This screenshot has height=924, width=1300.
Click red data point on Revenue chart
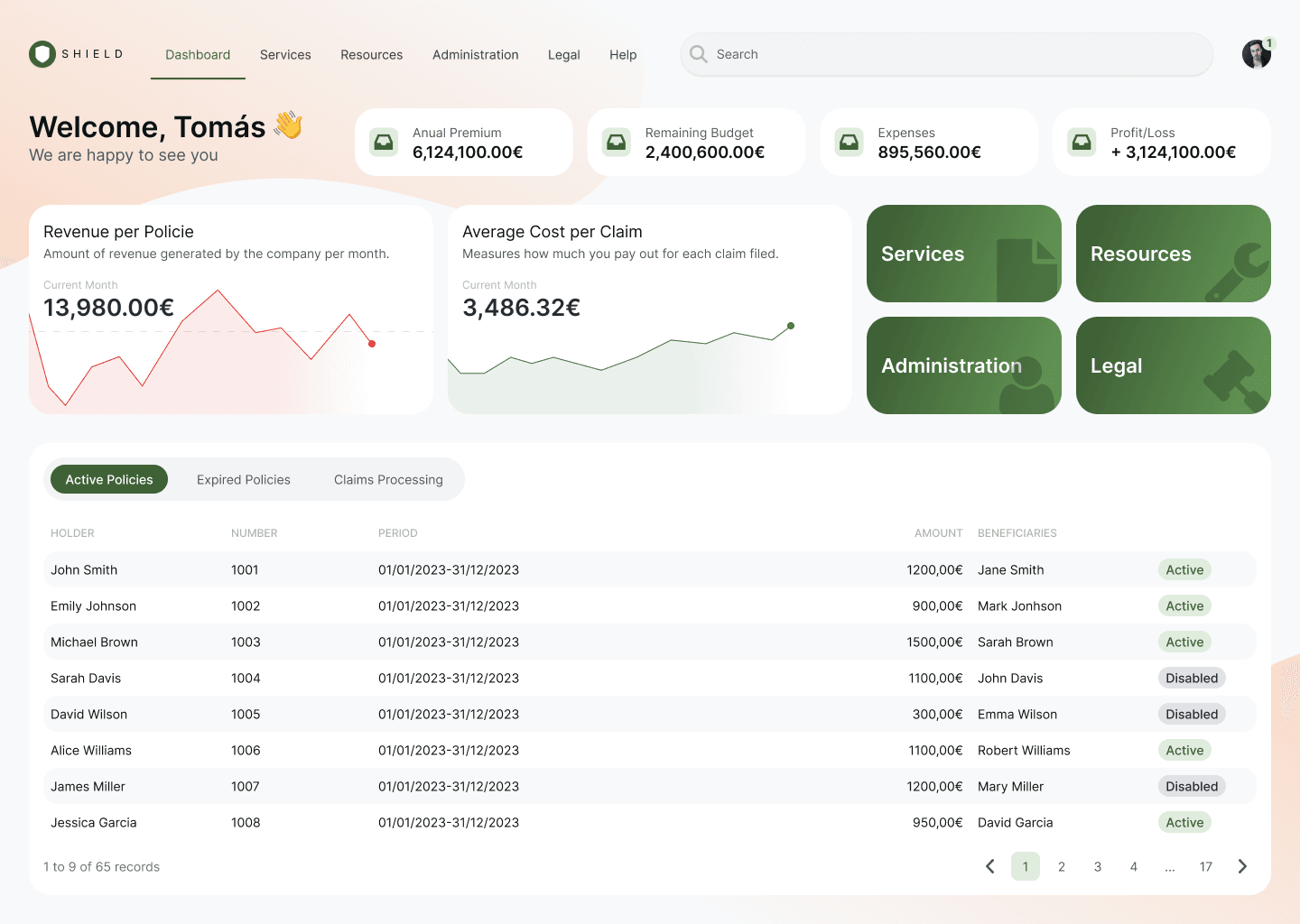tap(372, 344)
